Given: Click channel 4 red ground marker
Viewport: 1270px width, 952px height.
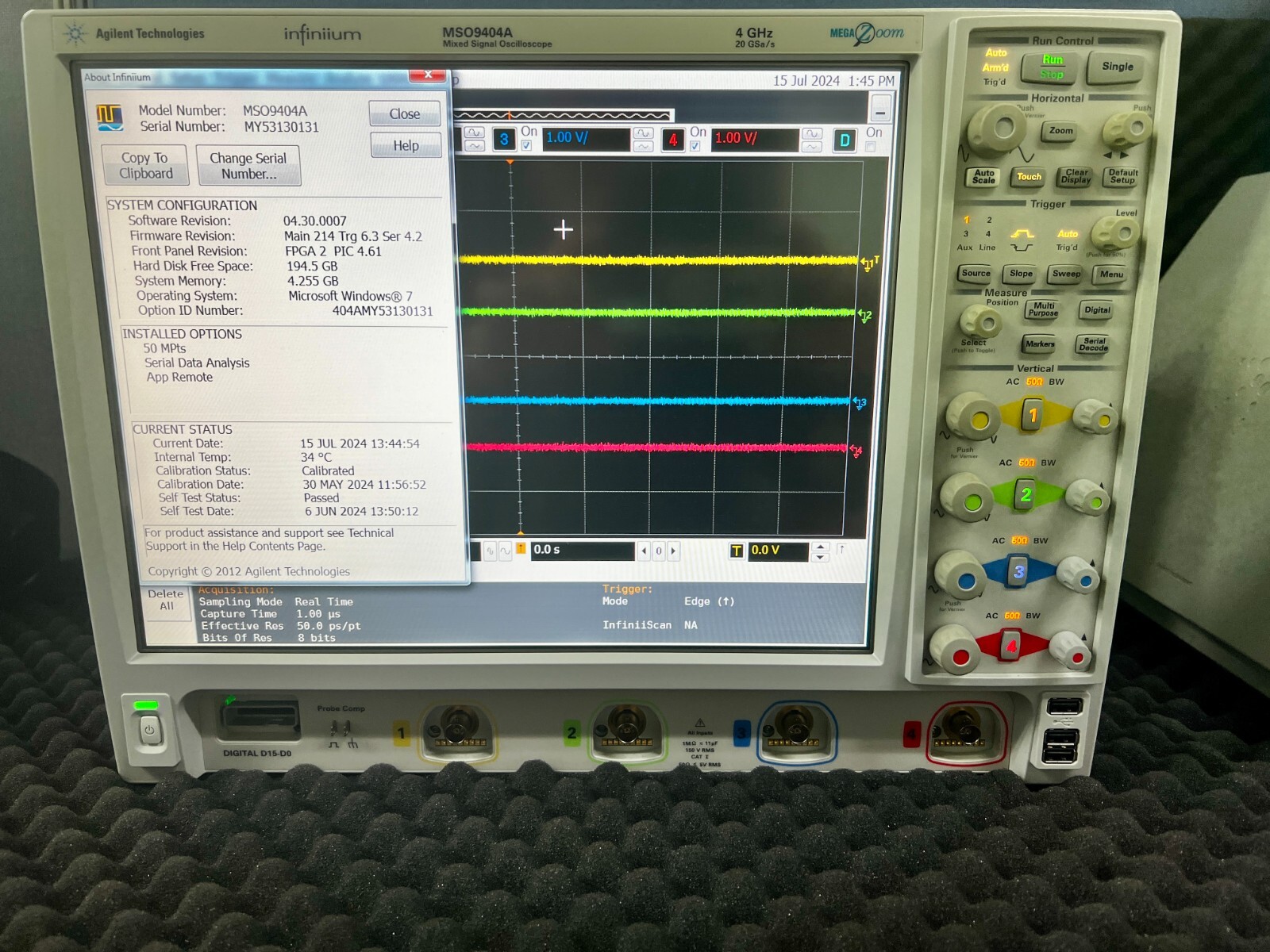Looking at the screenshot, I should (856, 451).
